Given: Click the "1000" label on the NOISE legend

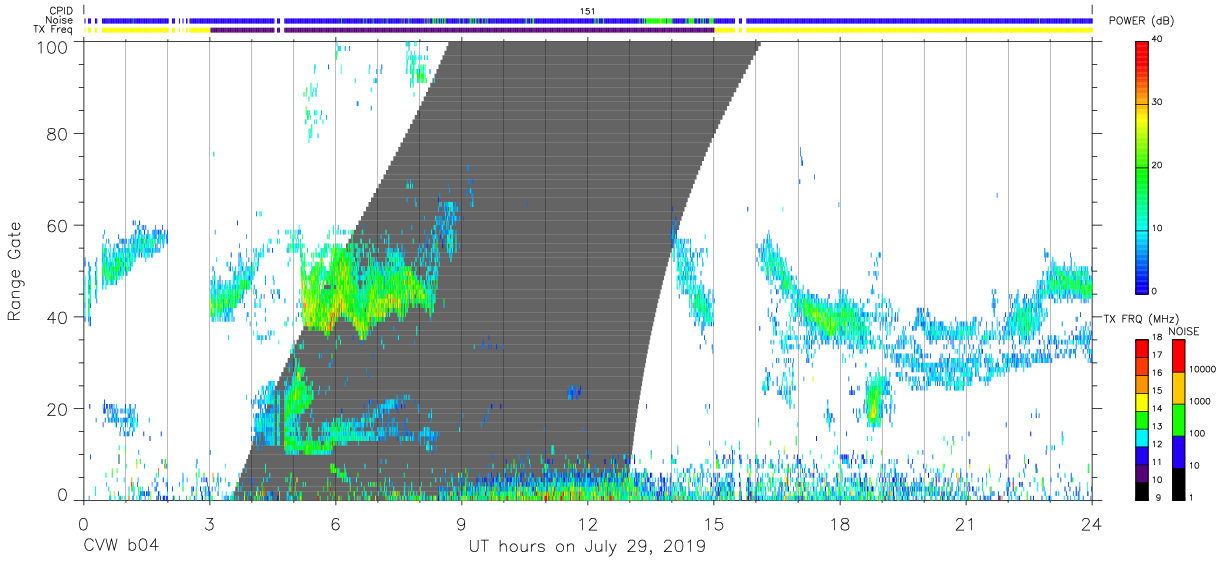Looking at the screenshot, I should pos(1200,401).
